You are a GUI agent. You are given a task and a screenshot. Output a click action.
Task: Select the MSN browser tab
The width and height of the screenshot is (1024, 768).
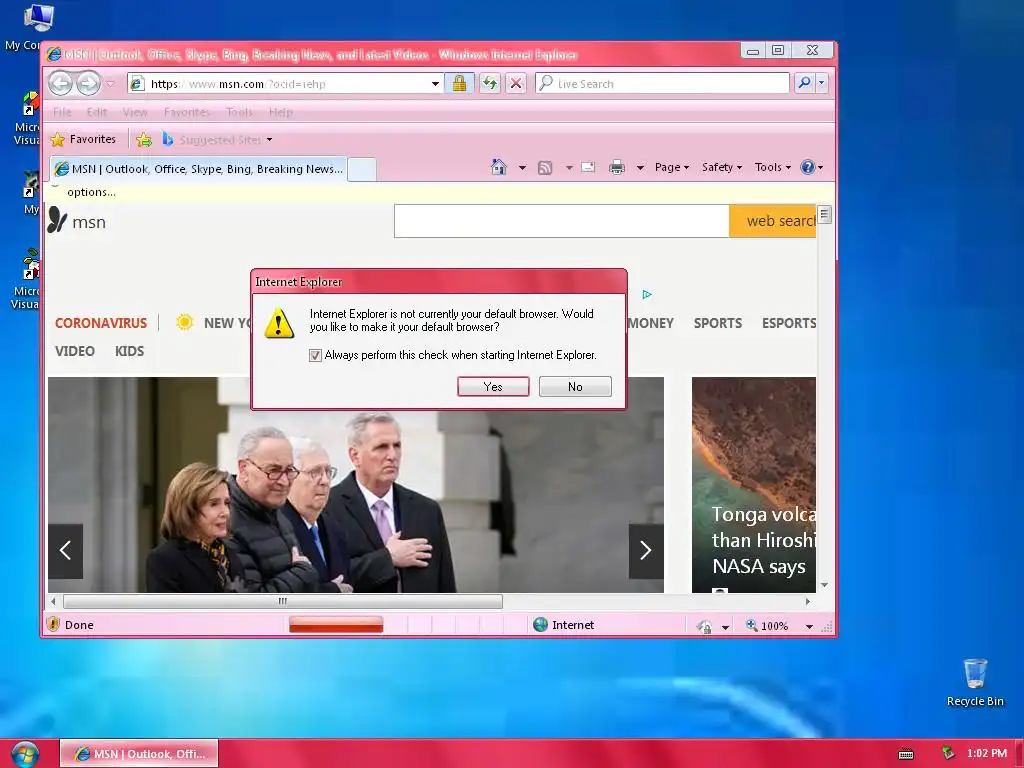click(199, 169)
